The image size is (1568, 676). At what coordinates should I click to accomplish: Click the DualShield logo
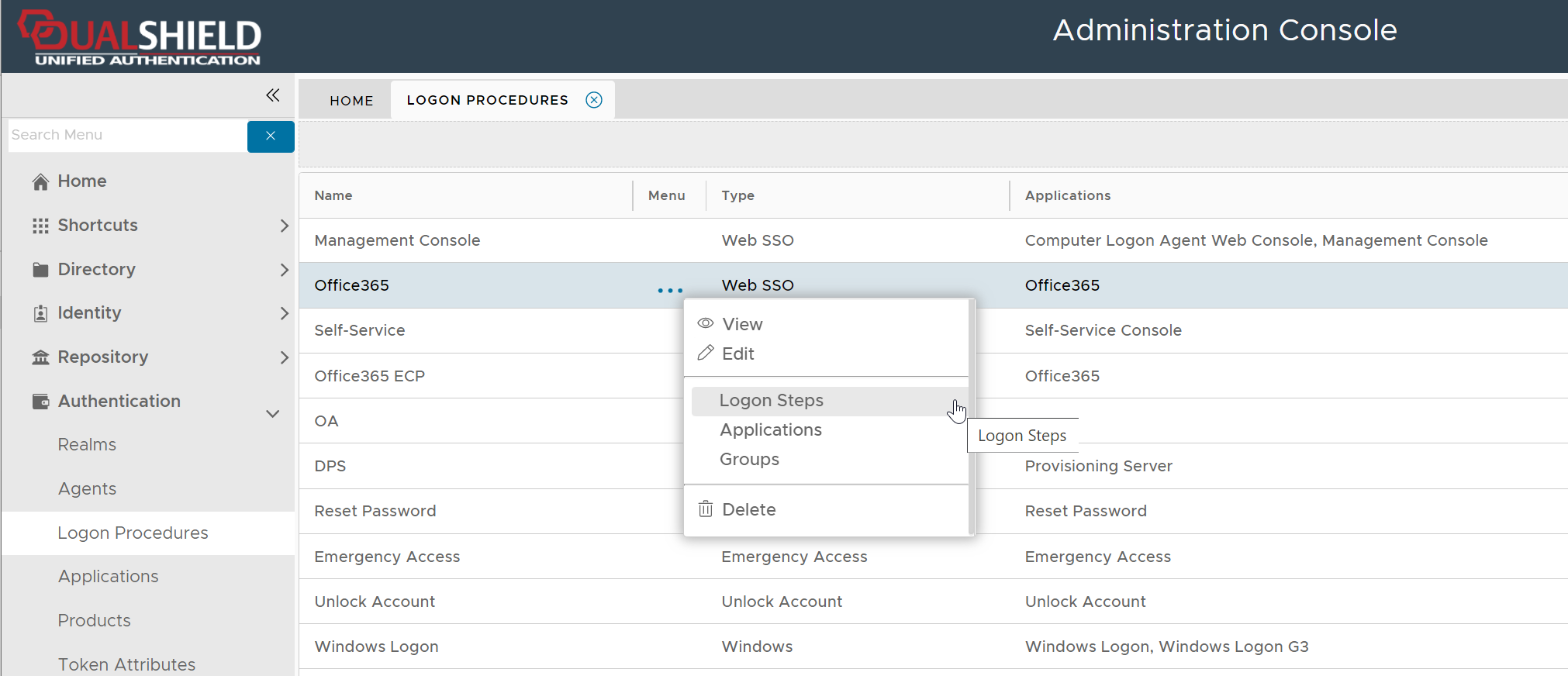pos(140,37)
